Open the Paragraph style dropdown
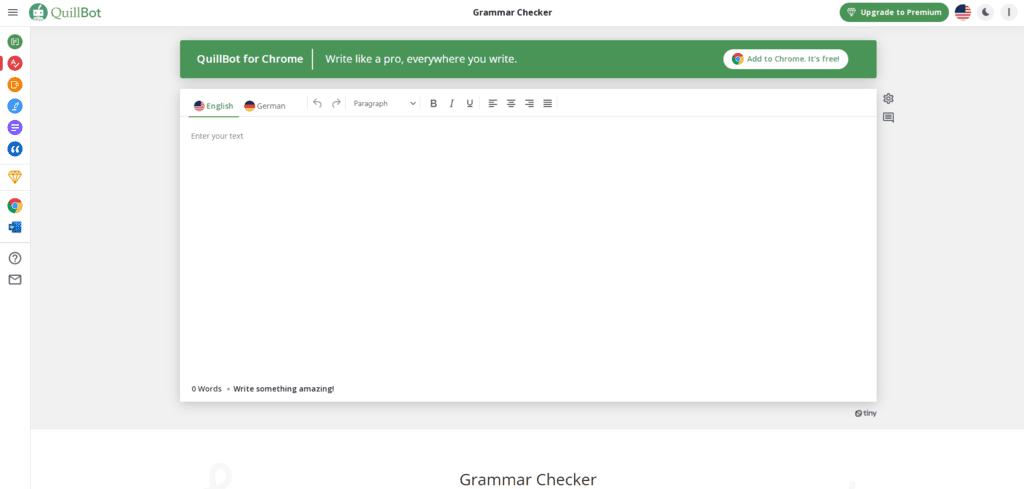 pos(384,103)
